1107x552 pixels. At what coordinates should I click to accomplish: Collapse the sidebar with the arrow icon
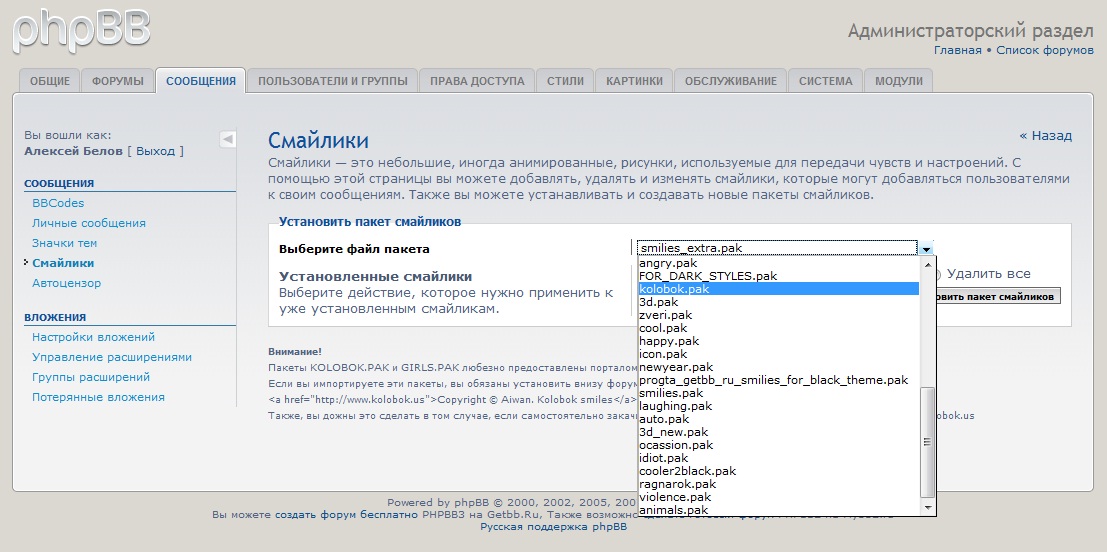227,139
